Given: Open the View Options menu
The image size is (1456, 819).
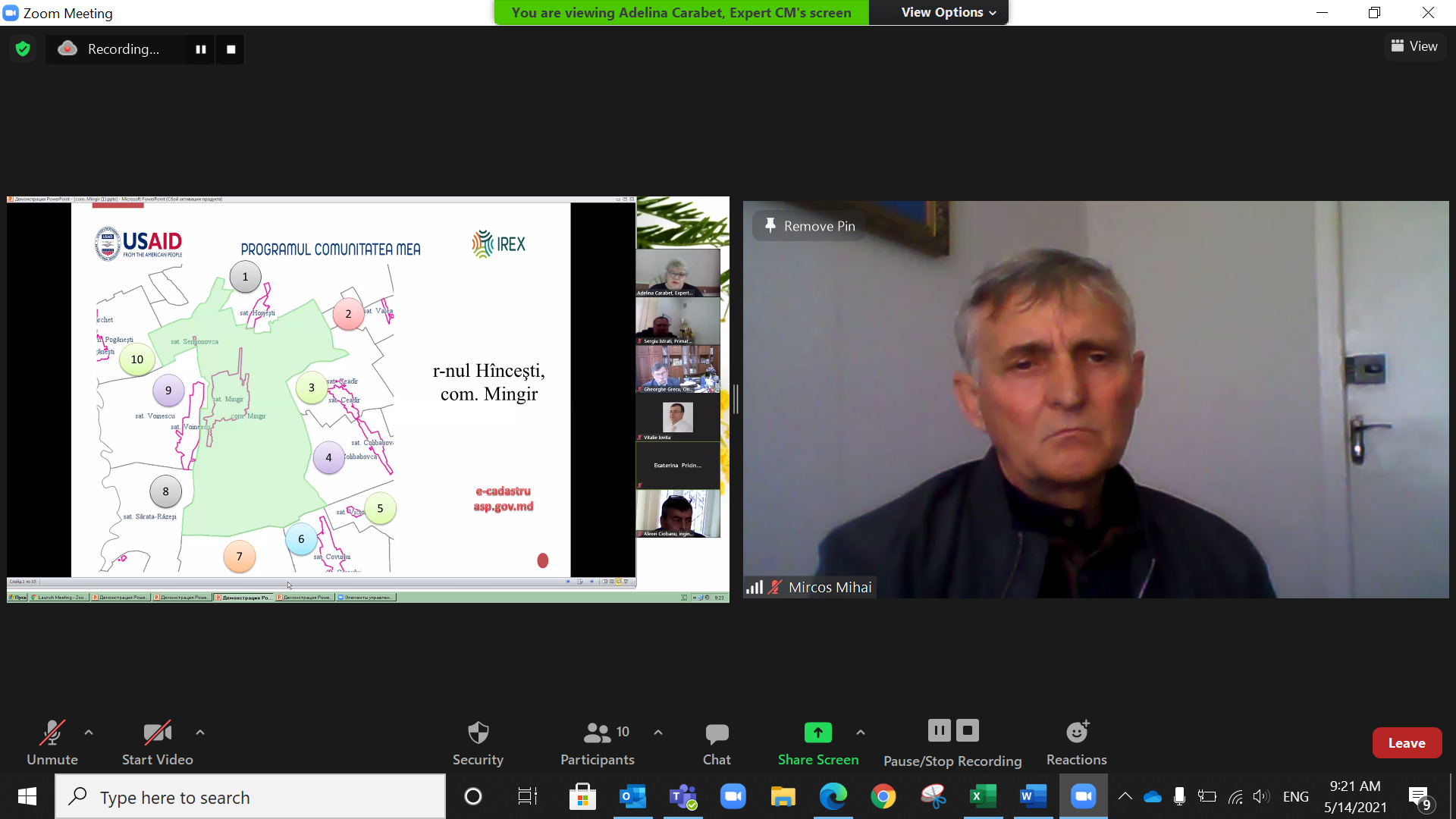Looking at the screenshot, I should (x=948, y=12).
